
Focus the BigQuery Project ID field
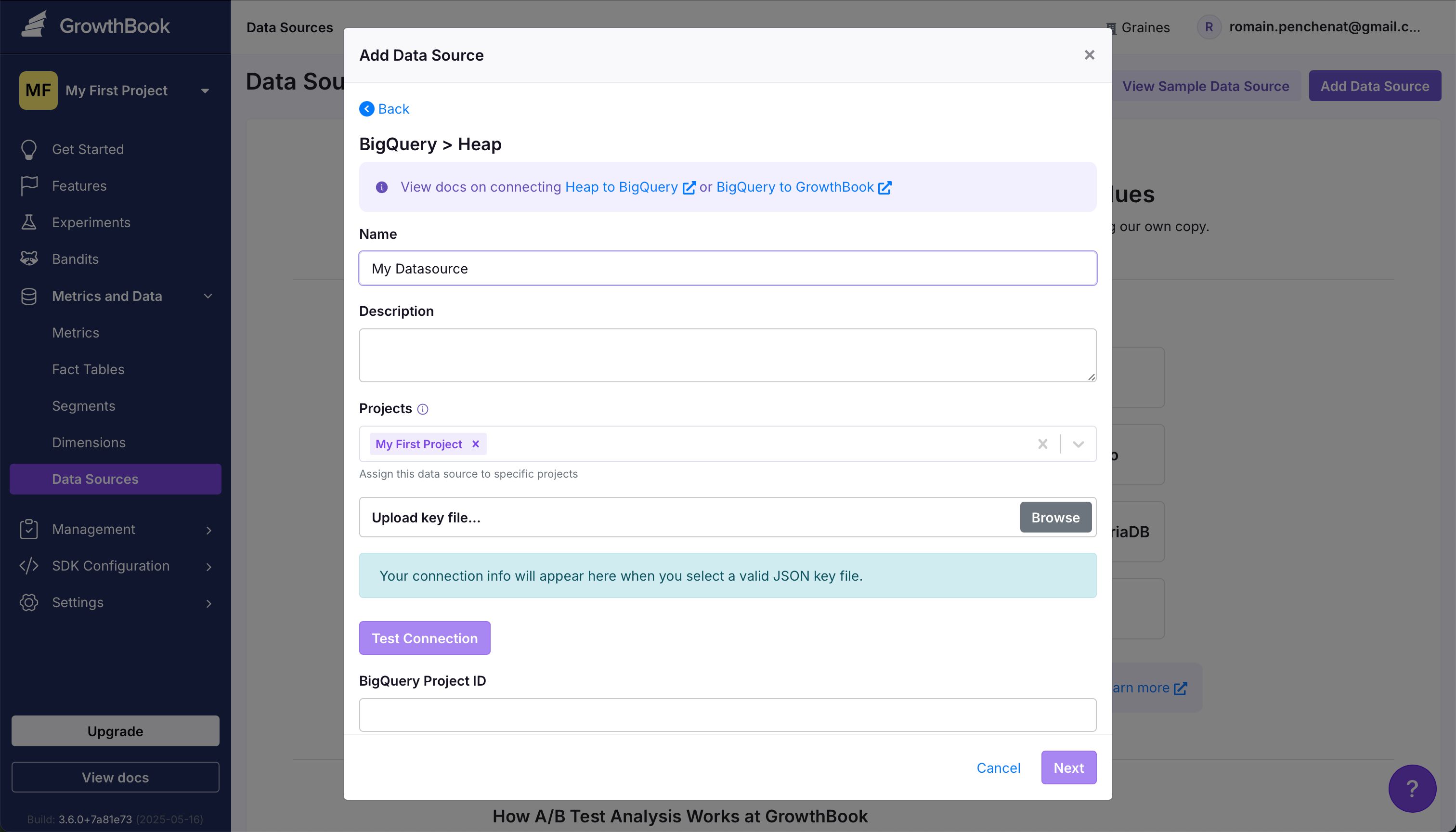pyautogui.click(x=727, y=715)
